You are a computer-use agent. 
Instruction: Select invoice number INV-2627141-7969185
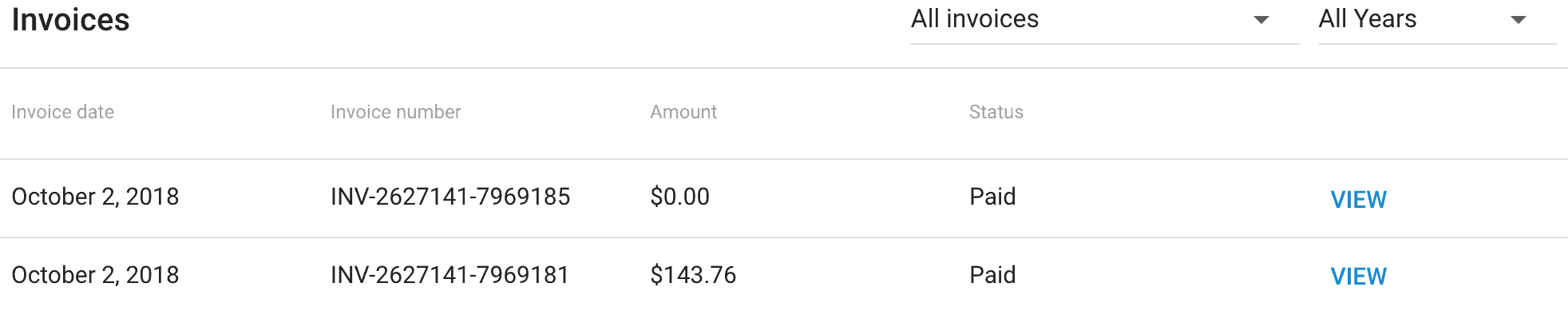(450, 197)
